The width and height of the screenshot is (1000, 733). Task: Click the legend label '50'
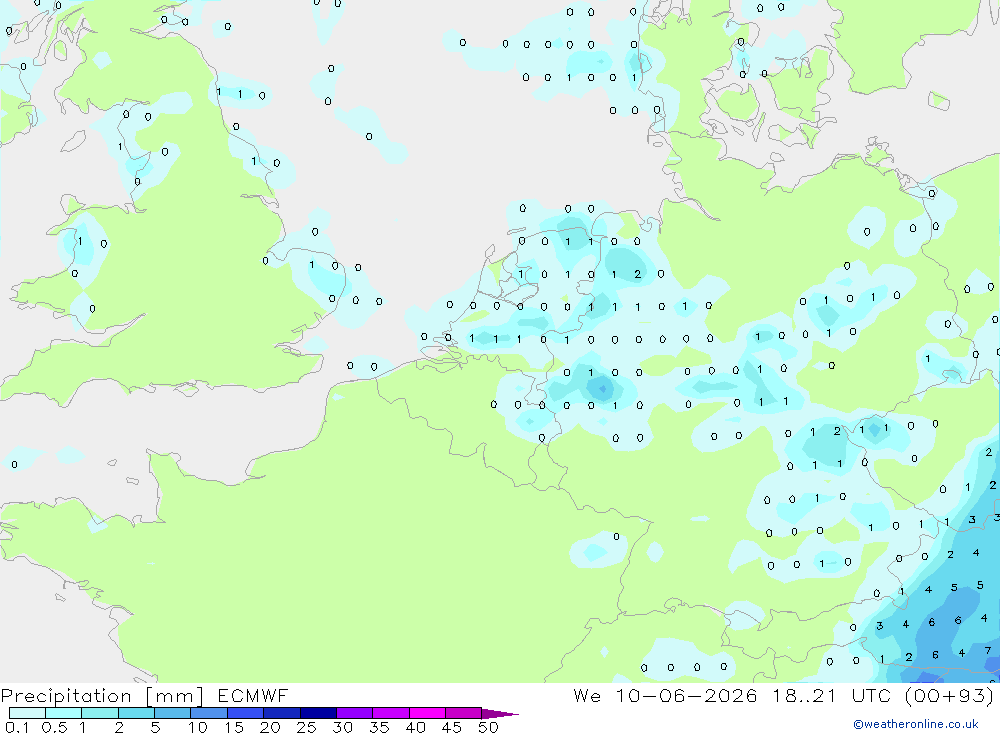click(488, 727)
